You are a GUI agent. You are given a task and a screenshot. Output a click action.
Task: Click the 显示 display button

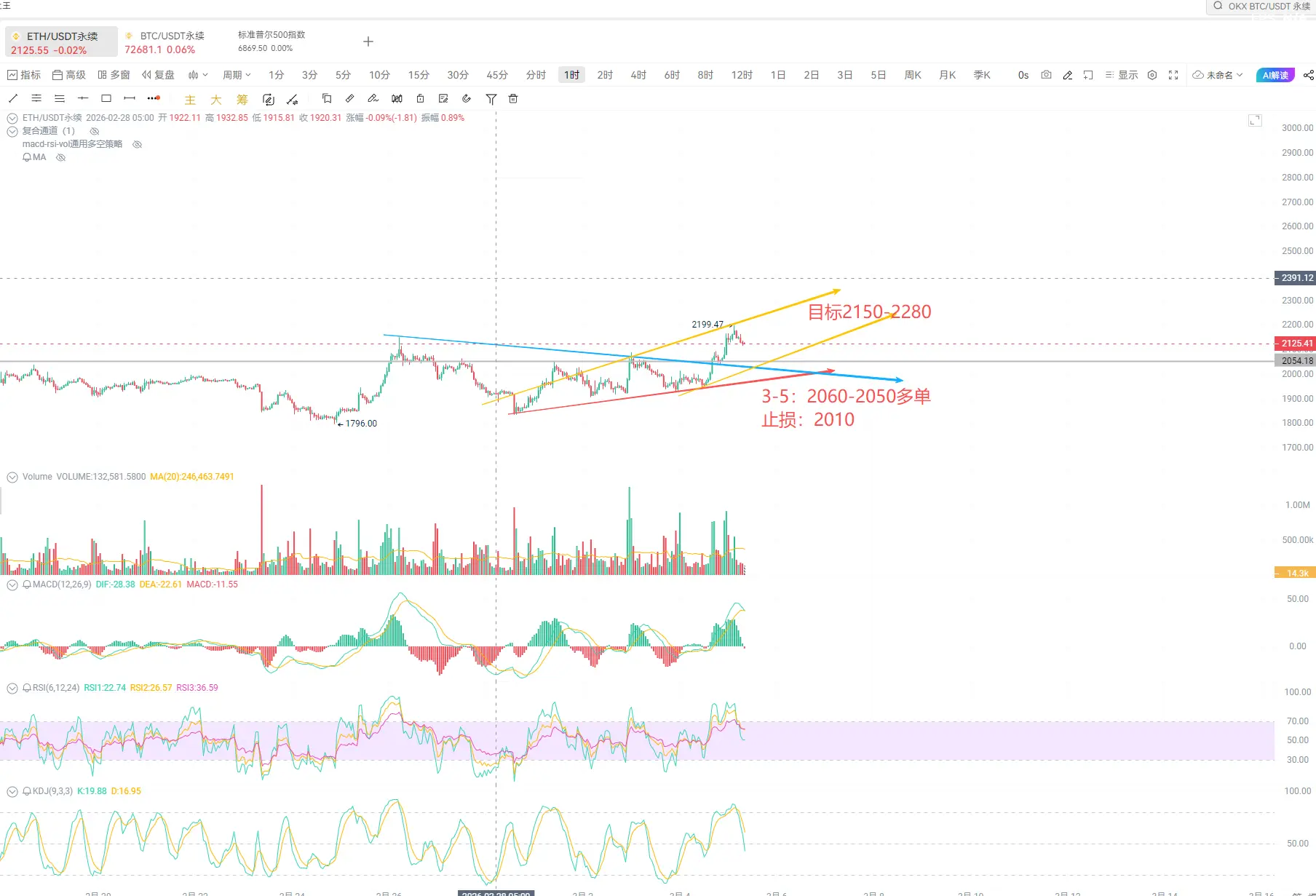click(x=1122, y=75)
